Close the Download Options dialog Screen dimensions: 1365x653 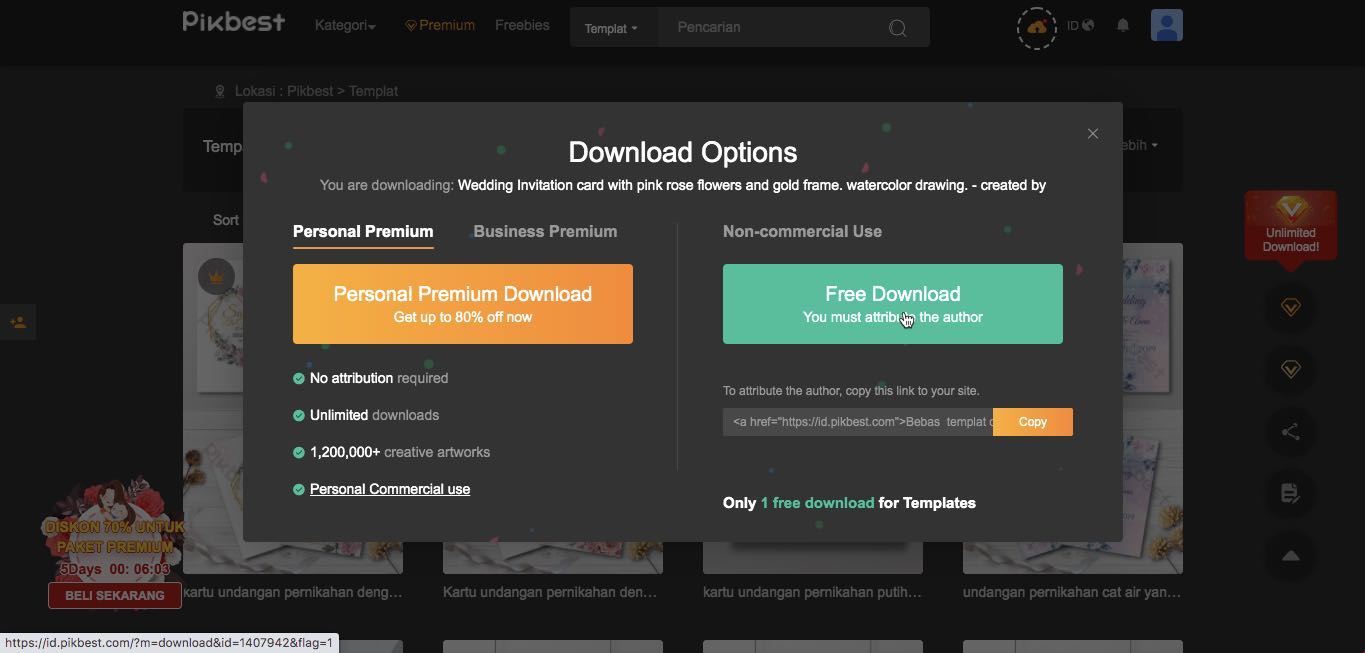pos(1093,133)
